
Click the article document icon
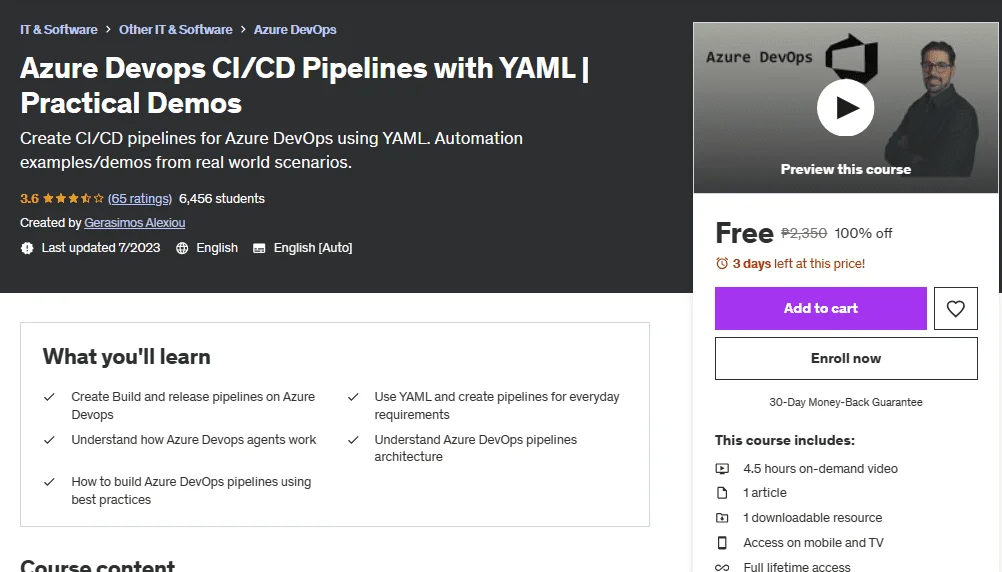721,493
